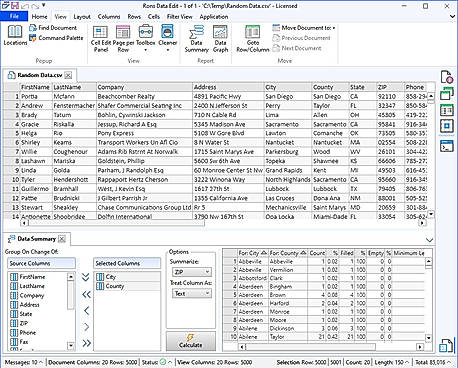Select State in Source Columns

point(26,314)
